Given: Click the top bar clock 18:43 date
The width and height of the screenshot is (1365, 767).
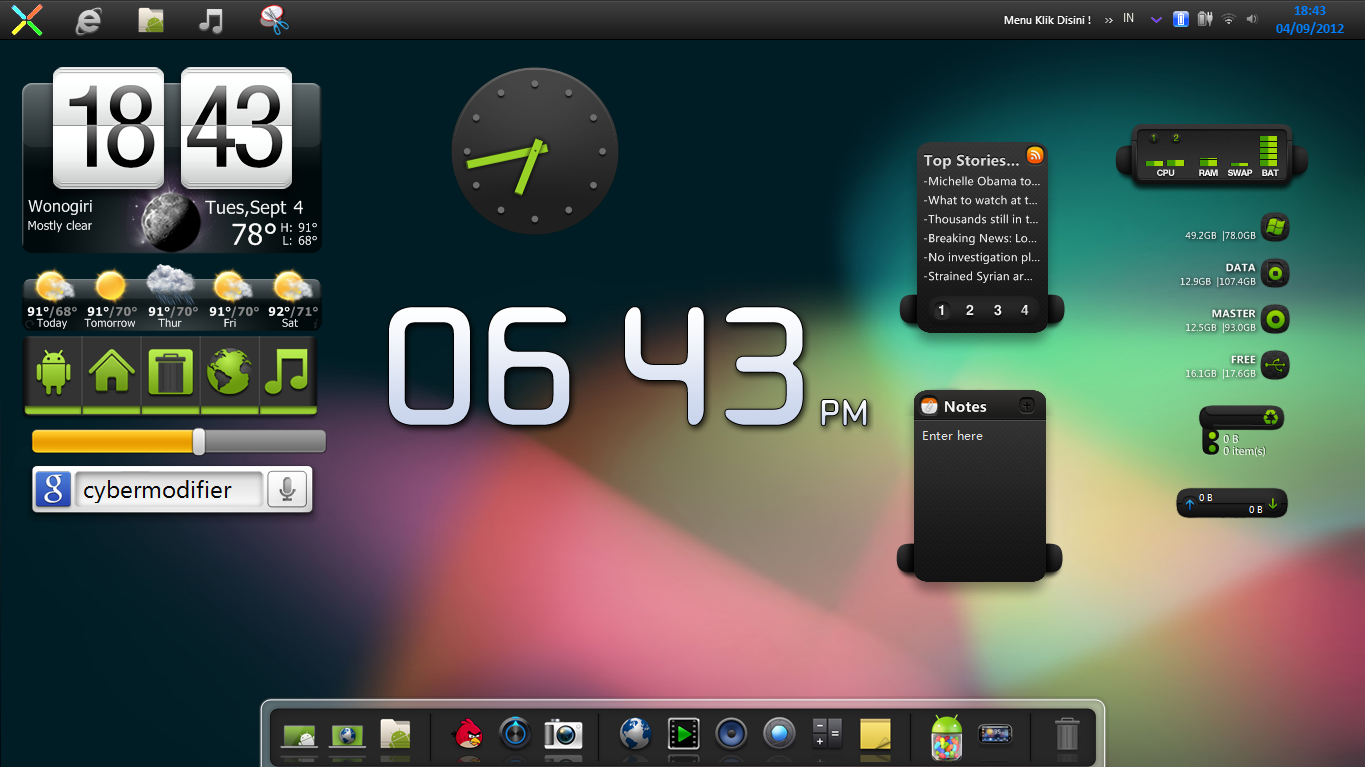Looking at the screenshot, I should (x=1309, y=19).
